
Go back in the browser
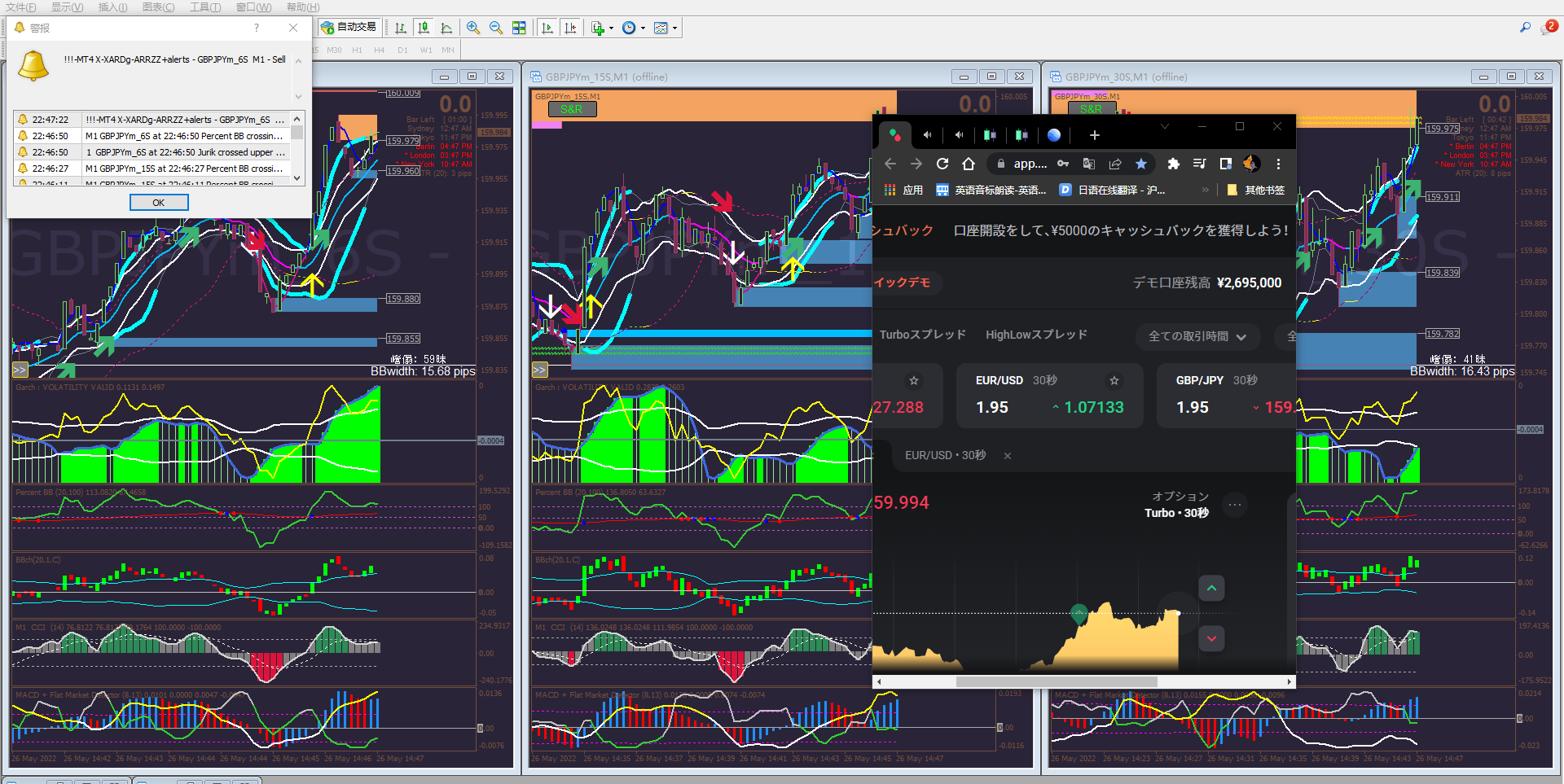coord(890,164)
